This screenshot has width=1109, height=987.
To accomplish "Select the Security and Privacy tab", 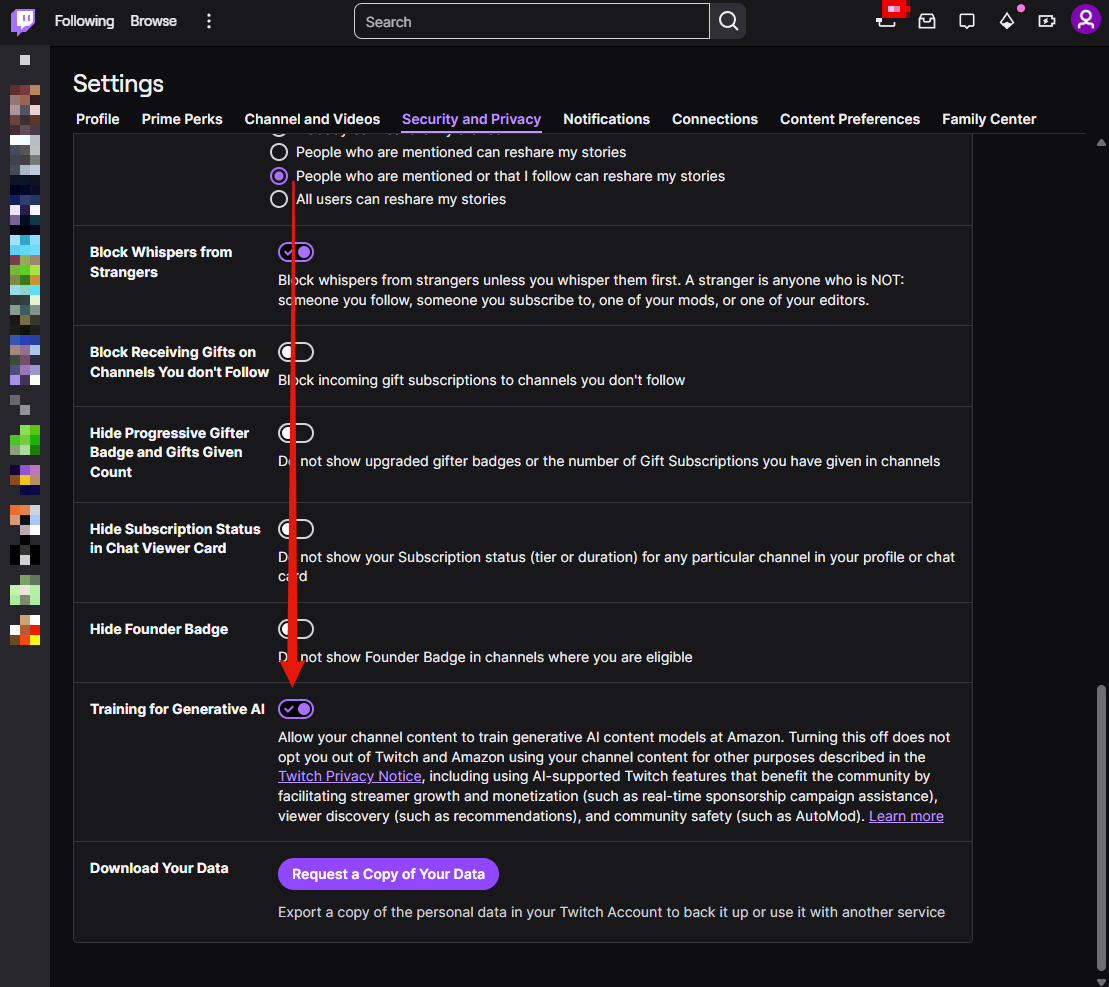I will coord(471,119).
